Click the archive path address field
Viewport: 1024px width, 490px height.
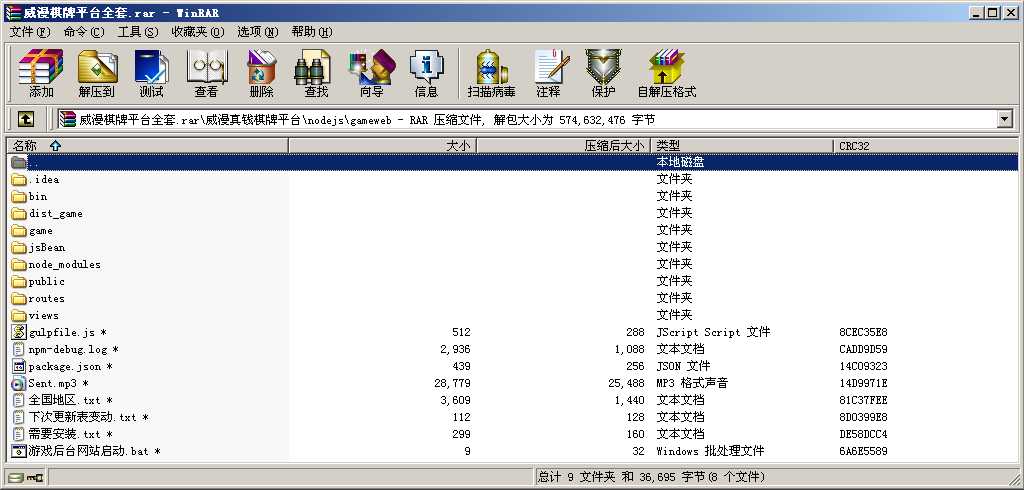click(x=526, y=119)
